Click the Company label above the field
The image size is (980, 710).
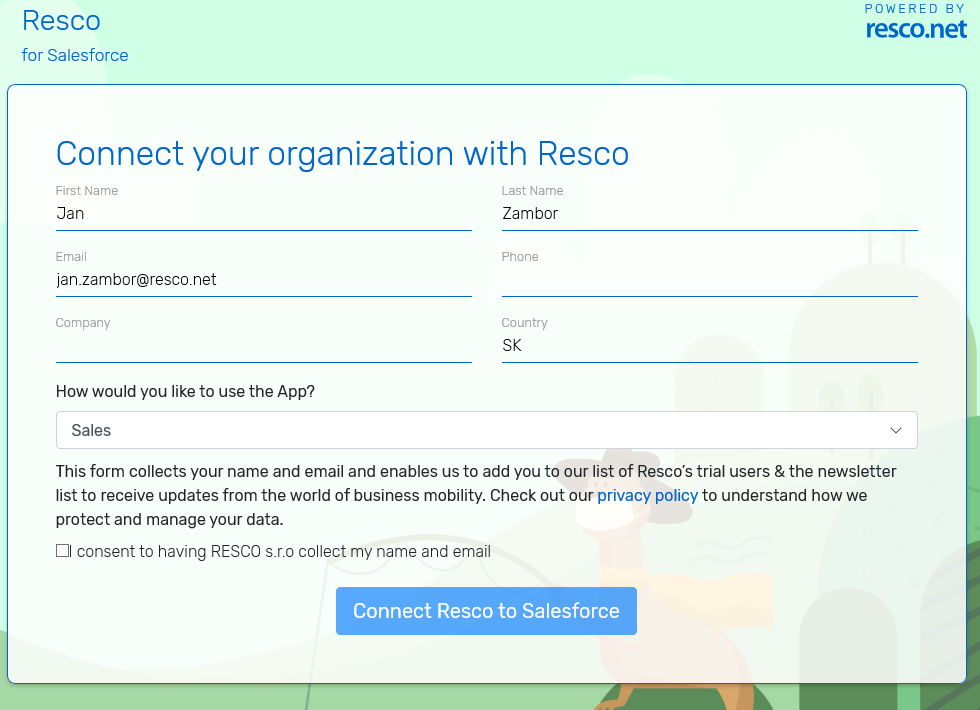[x=83, y=323]
